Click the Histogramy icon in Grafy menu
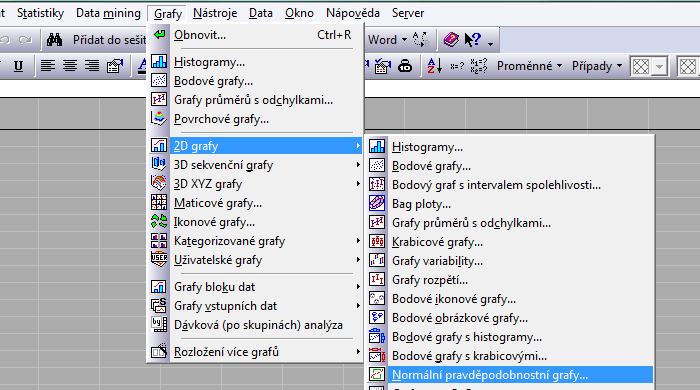 pos(159,62)
